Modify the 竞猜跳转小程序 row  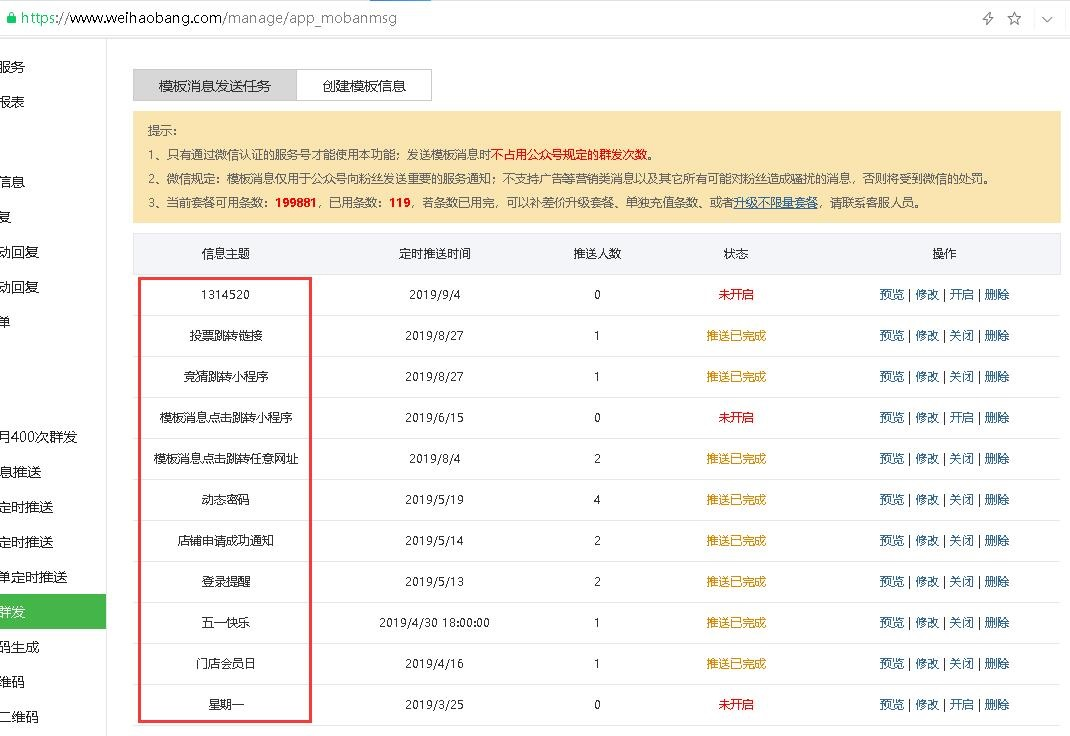click(927, 377)
